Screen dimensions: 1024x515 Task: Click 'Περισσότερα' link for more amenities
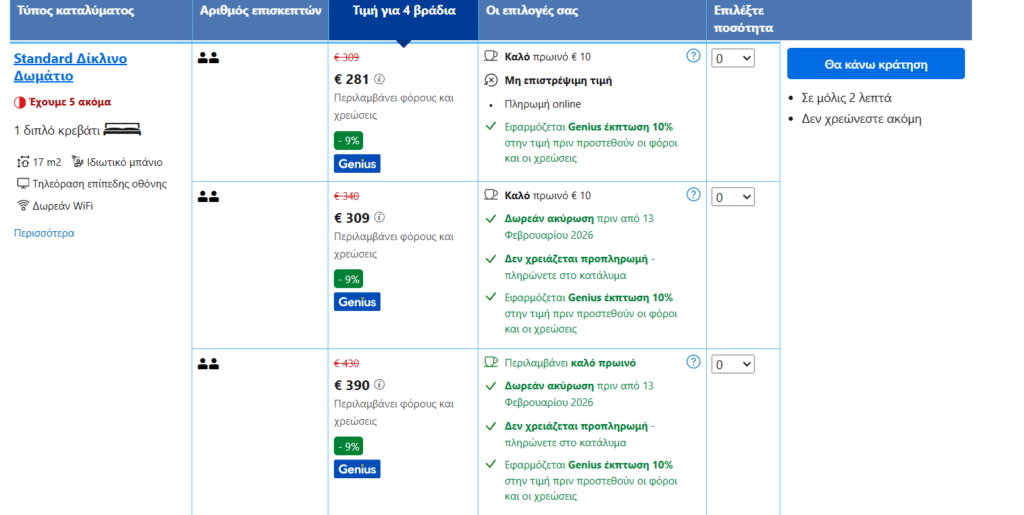(x=44, y=233)
